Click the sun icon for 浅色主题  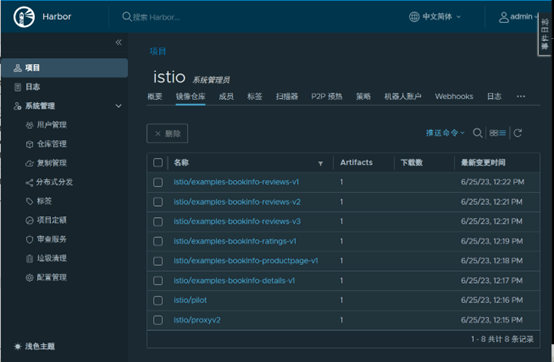click(17, 346)
